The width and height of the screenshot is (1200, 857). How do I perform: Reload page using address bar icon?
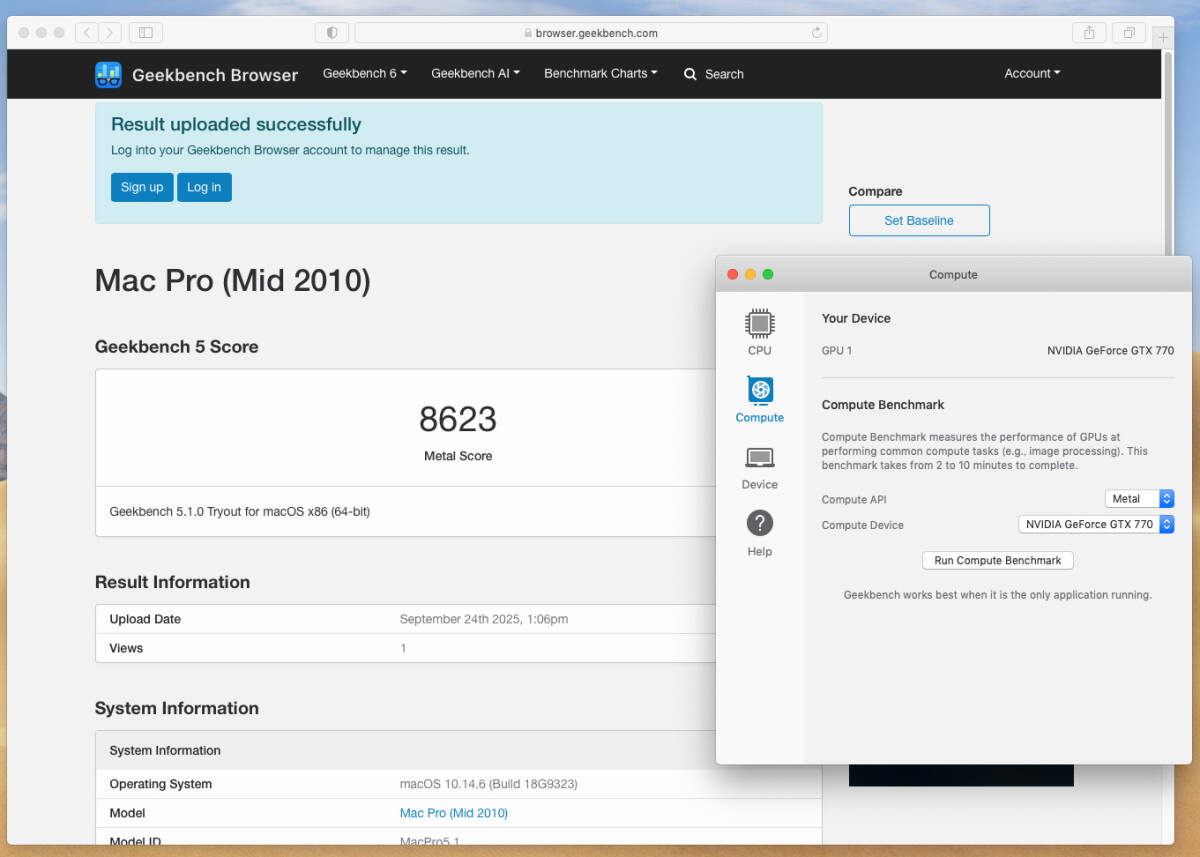click(x=817, y=33)
